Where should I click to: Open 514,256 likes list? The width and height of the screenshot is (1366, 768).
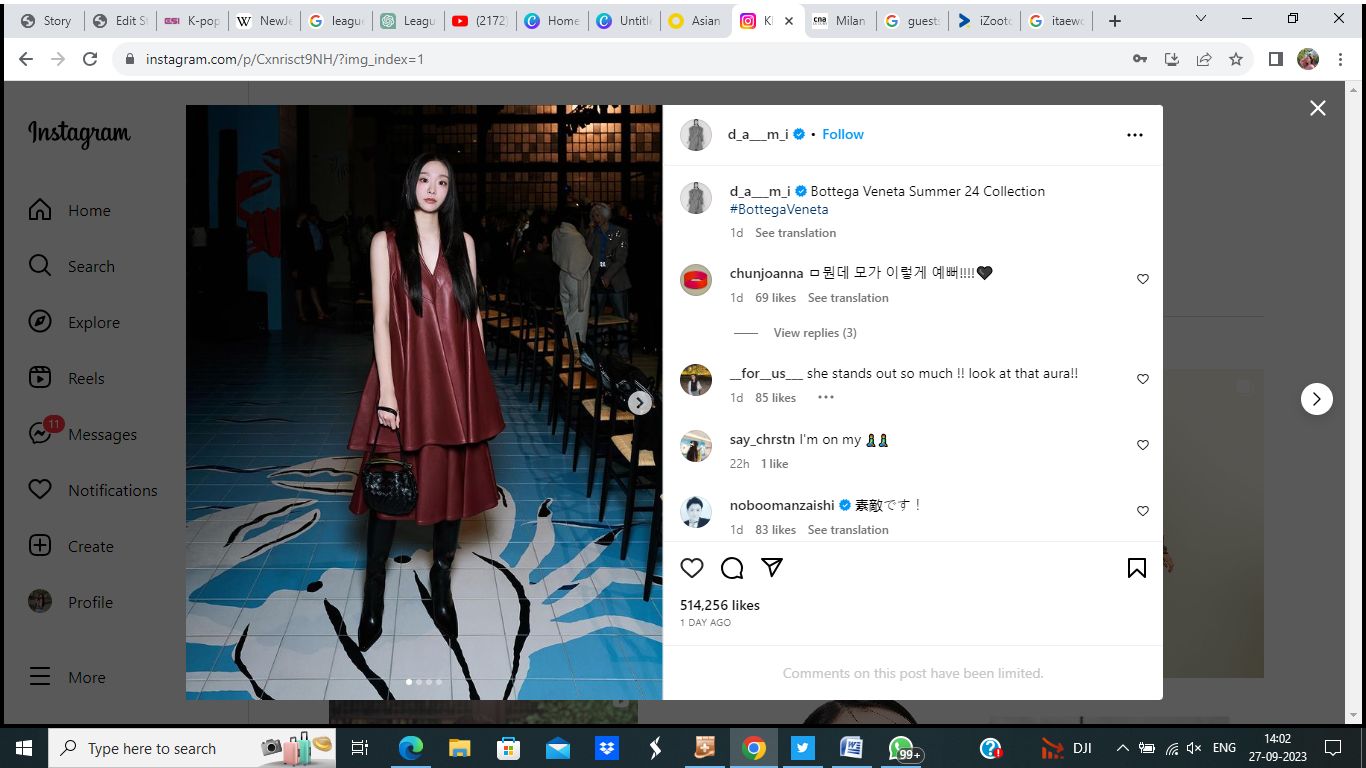click(x=719, y=605)
